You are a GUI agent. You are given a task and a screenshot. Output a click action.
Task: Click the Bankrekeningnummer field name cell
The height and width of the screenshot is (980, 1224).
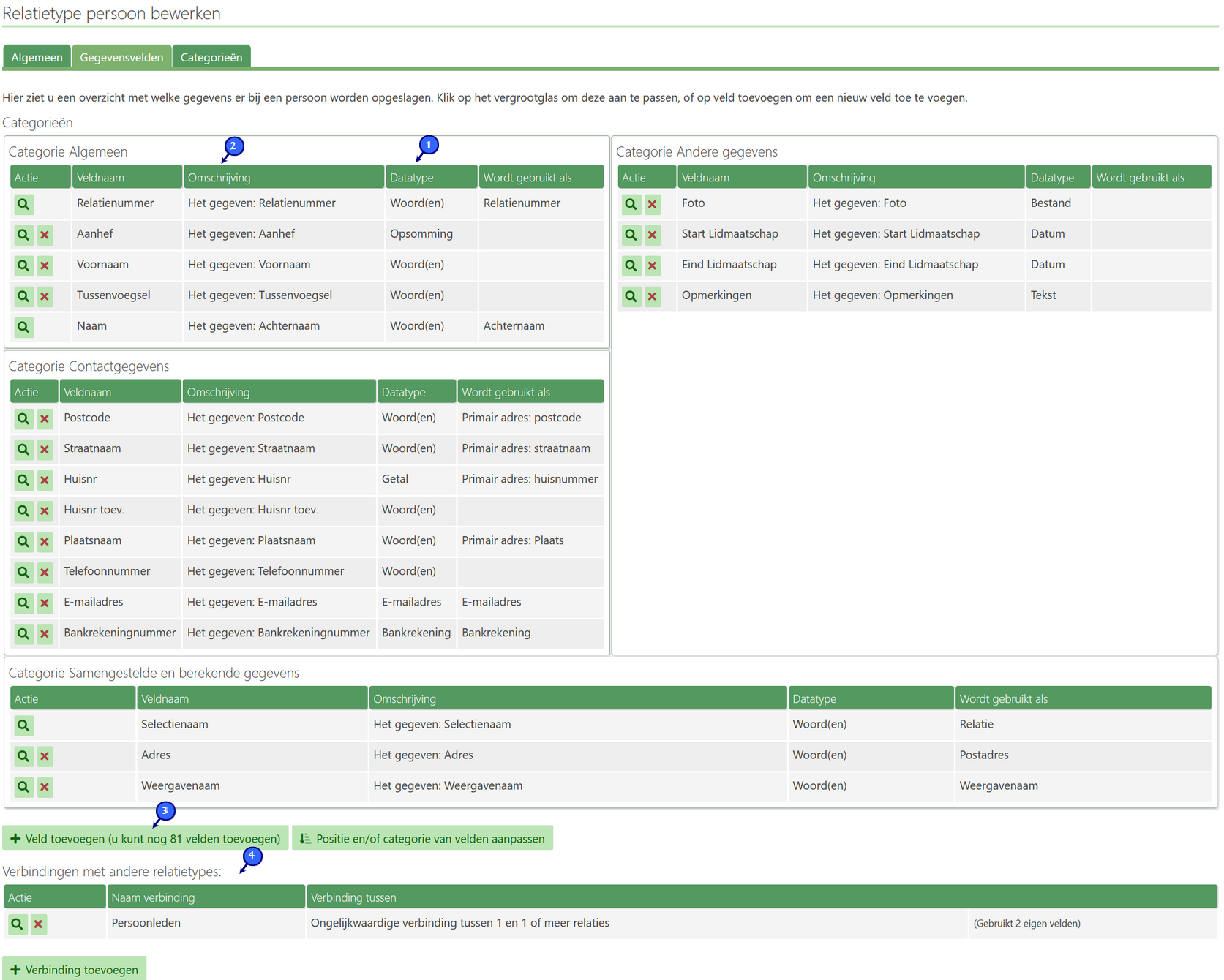pyautogui.click(x=120, y=633)
